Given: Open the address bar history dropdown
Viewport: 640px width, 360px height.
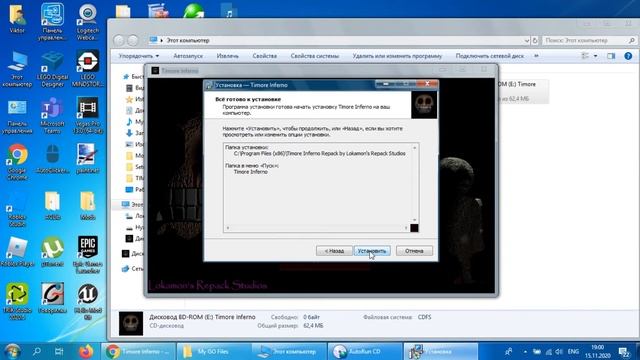Looking at the screenshot, I should (527, 40).
